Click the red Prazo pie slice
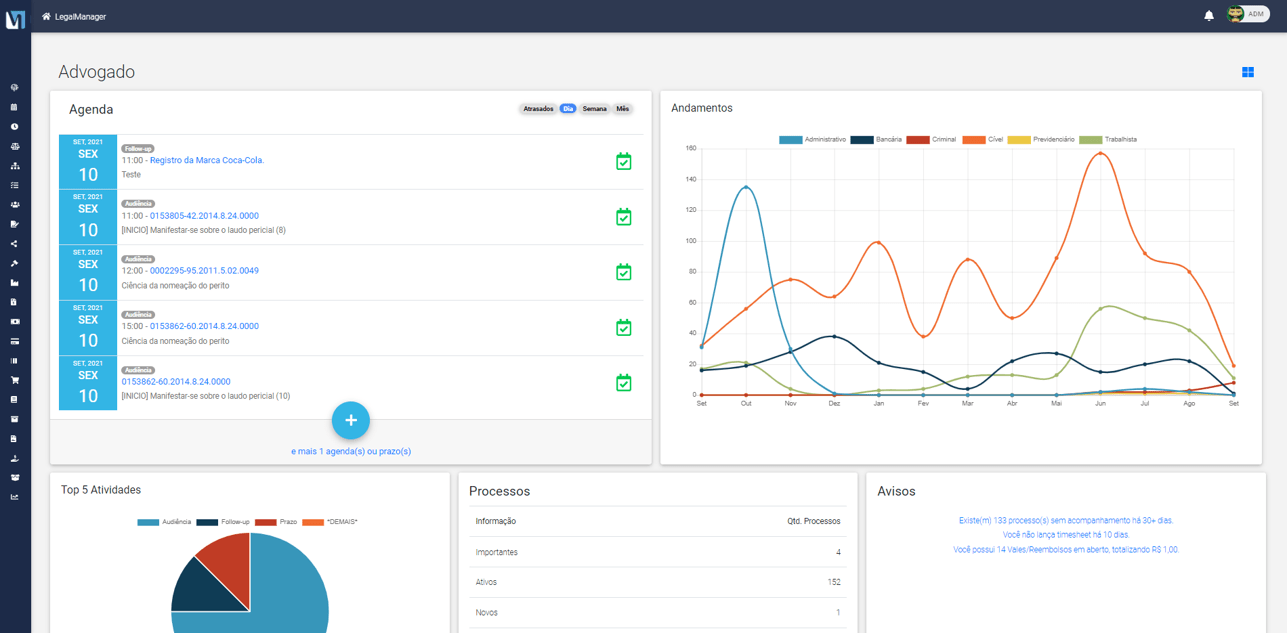This screenshot has width=1287, height=634. (228, 565)
